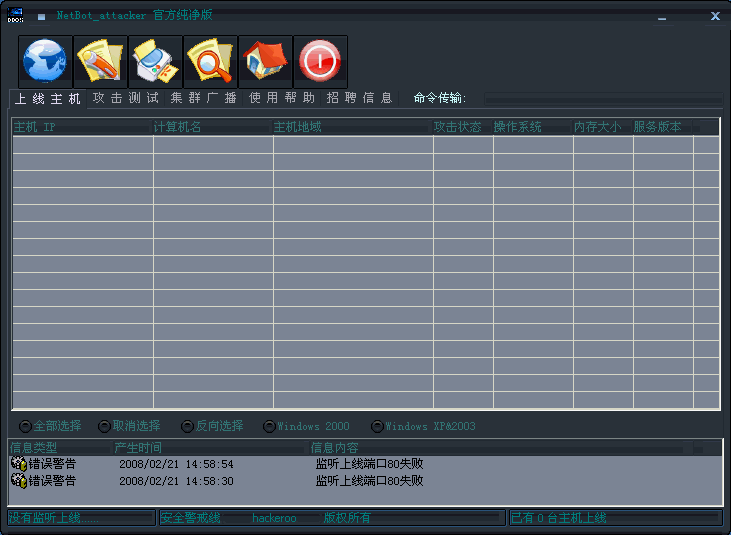Click the printer toolbar icon
This screenshot has width=731, height=535.
pos(155,62)
